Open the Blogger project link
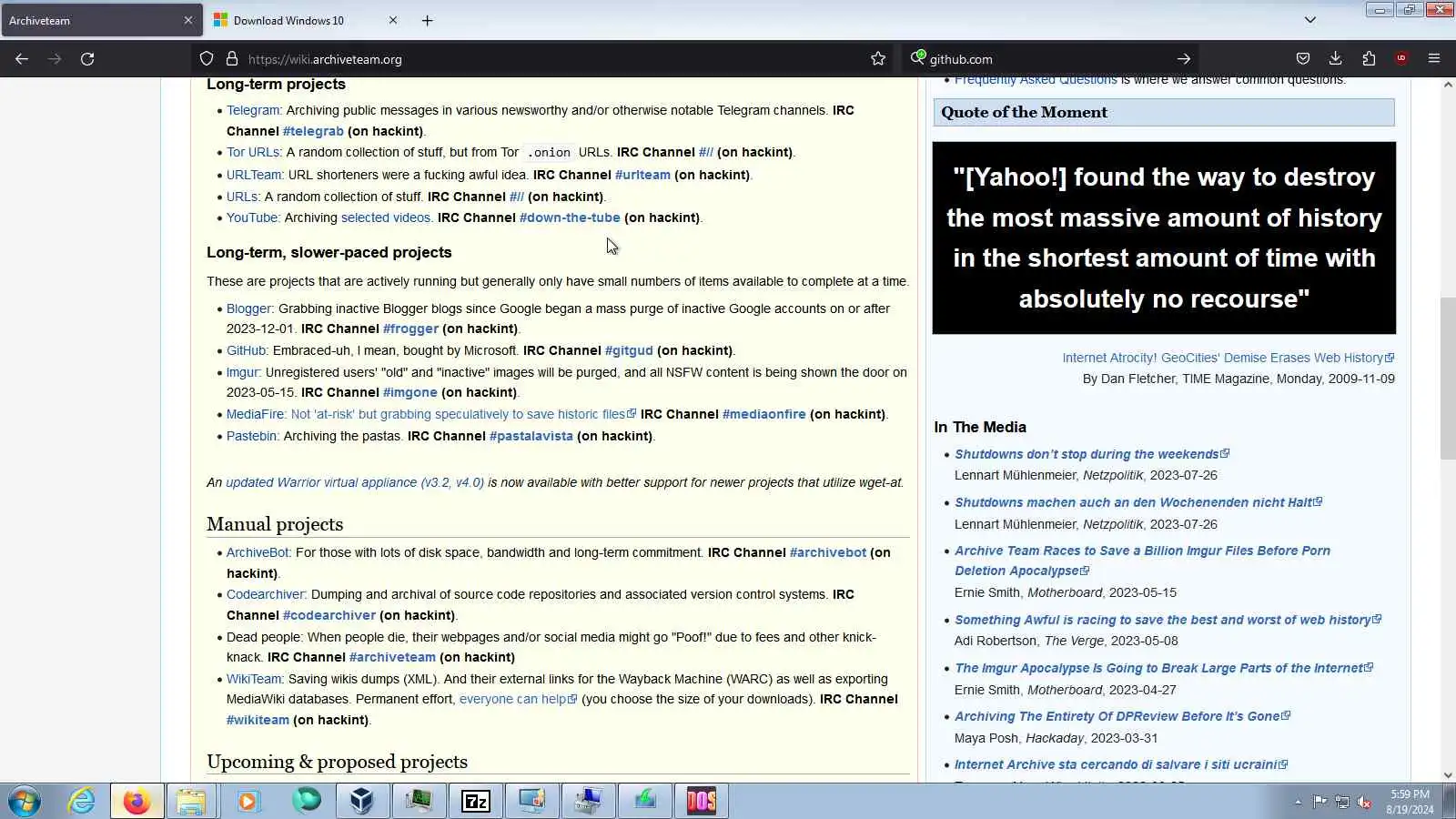This screenshot has width=1456, height=819. pos(248,308)
